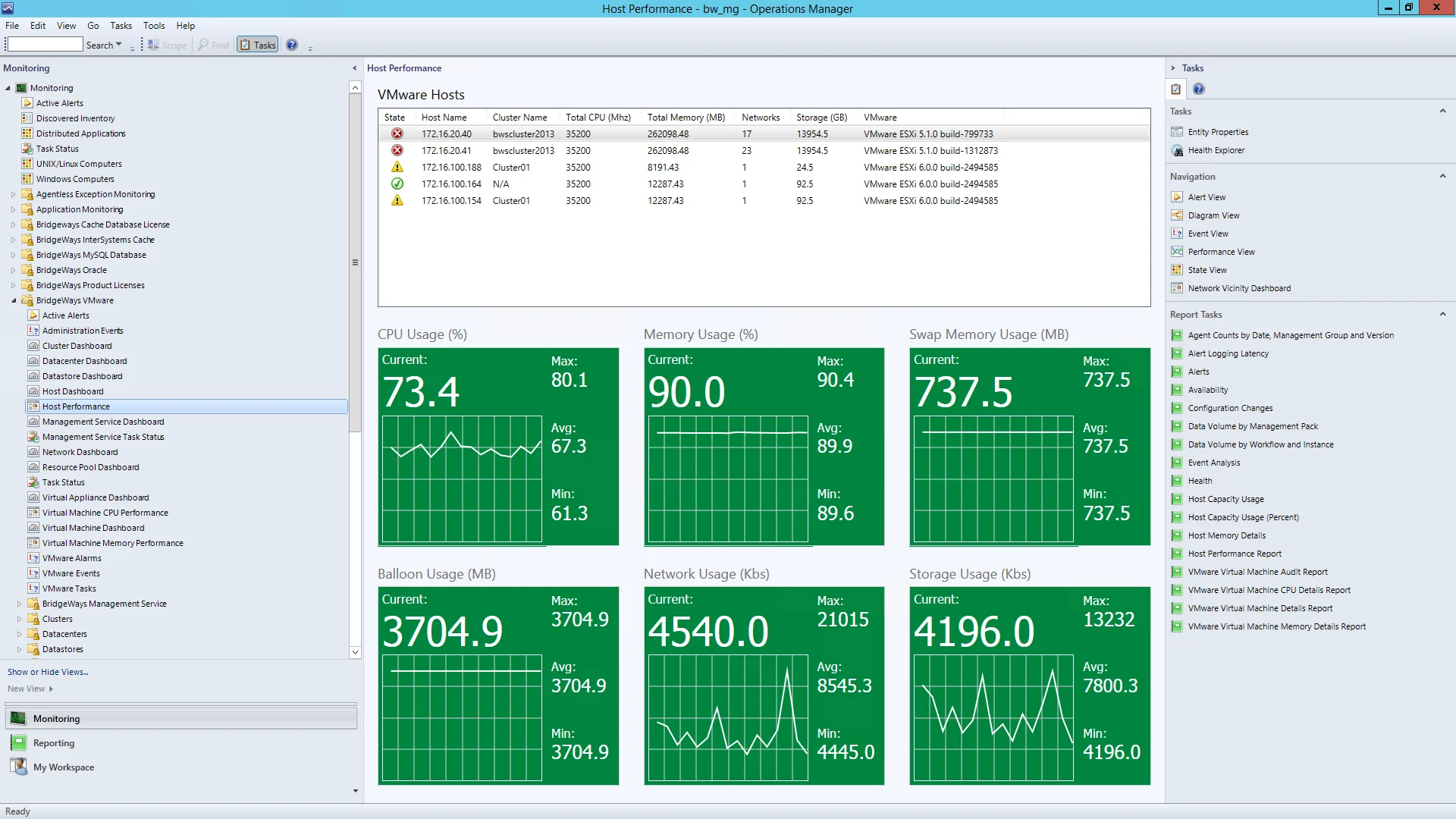Open Discovered Inventory view
This screenshot has height=819, width=1456.
(x=75, y=118)
